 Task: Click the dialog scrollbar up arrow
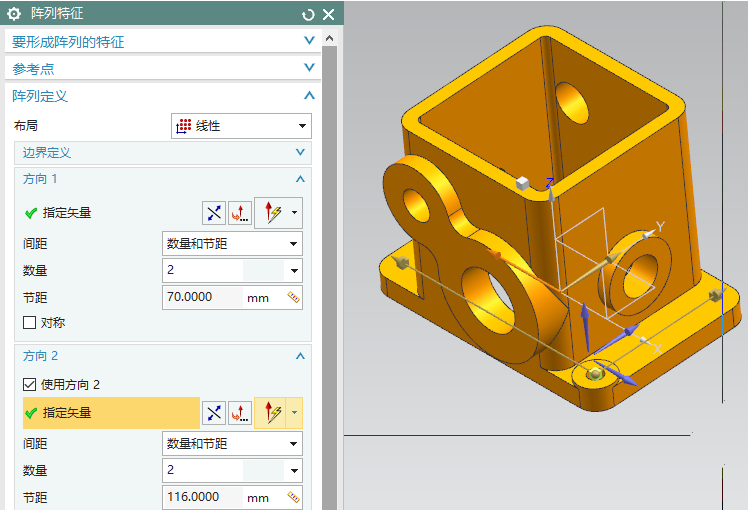click(329, 38)
